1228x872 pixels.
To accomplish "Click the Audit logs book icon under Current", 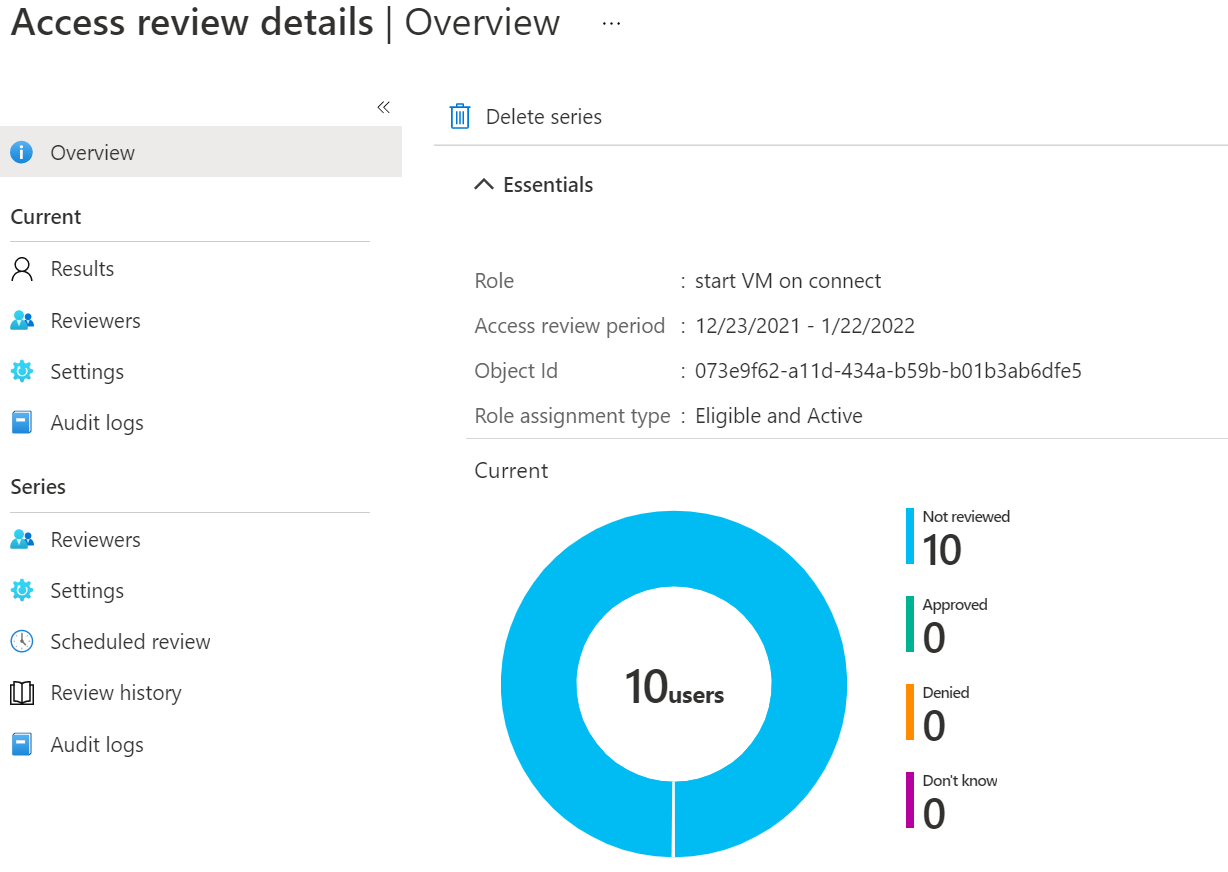I will [22, 423].
